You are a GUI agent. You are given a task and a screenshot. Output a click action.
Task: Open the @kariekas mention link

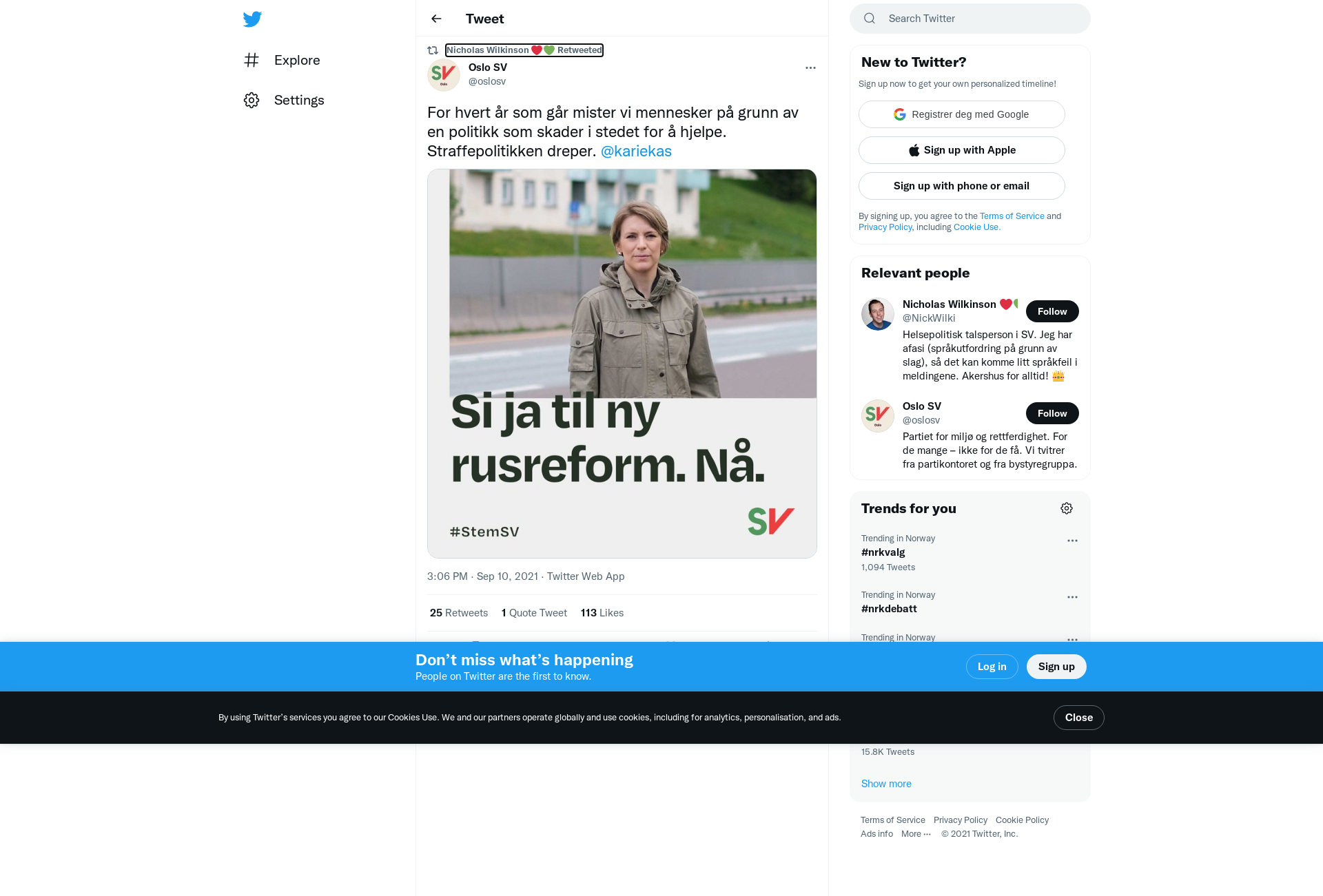[636, 151]
